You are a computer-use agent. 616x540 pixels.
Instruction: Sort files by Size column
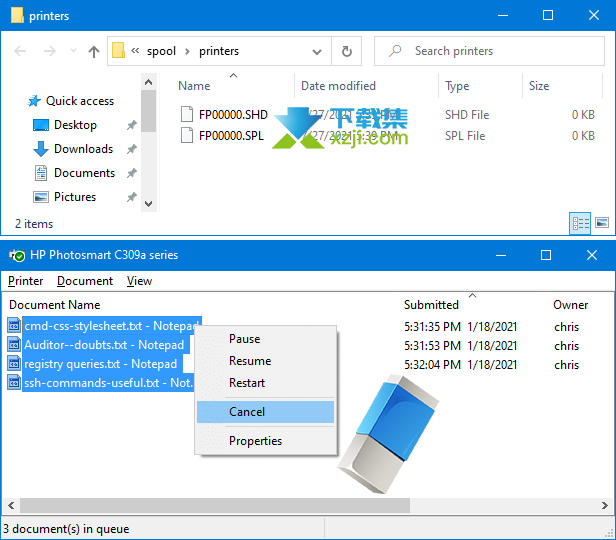(539, 86)
